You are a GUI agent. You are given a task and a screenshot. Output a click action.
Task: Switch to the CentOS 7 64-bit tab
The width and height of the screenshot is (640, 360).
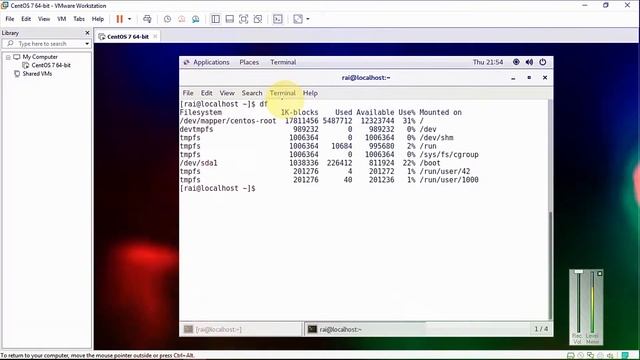[128, 37]
